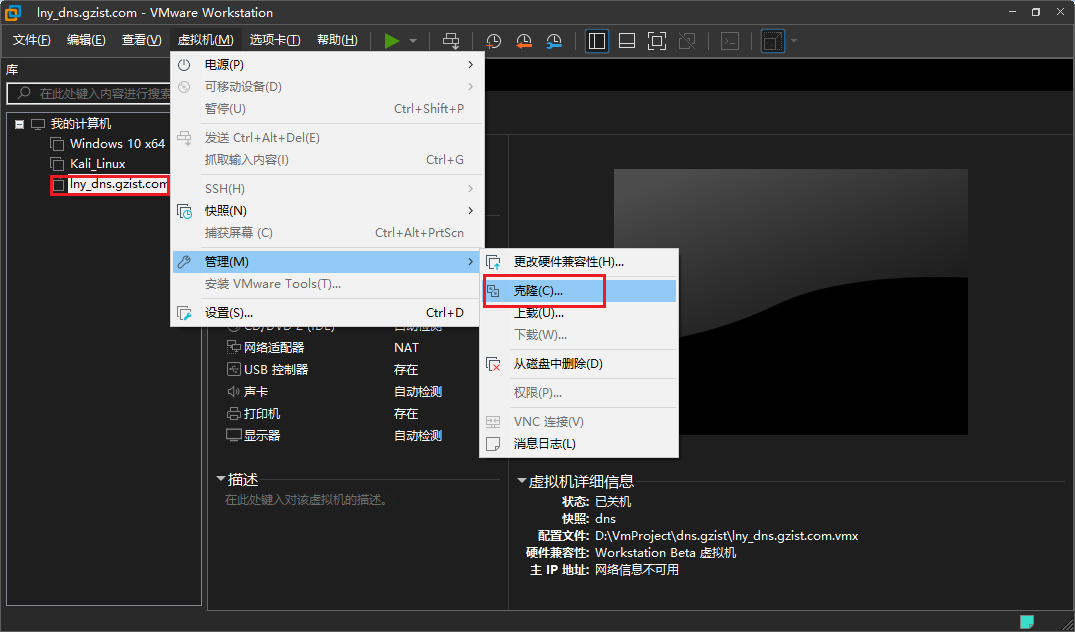The image size is (1075, 632).
Task: Select the 我的计算机 library label
Action: 80,124
